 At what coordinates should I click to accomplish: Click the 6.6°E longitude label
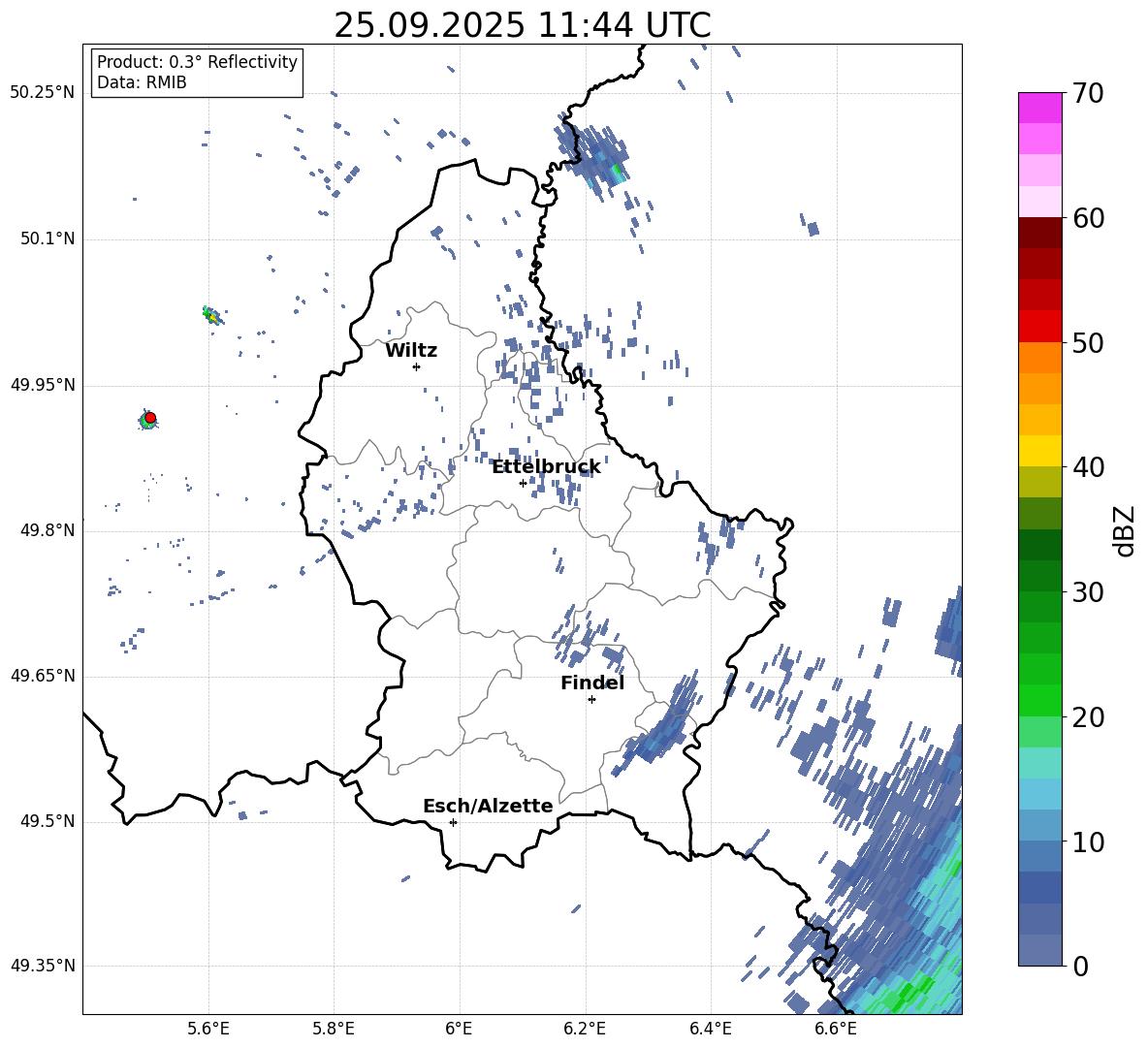pyautogui.click(x=836, y=1029)
